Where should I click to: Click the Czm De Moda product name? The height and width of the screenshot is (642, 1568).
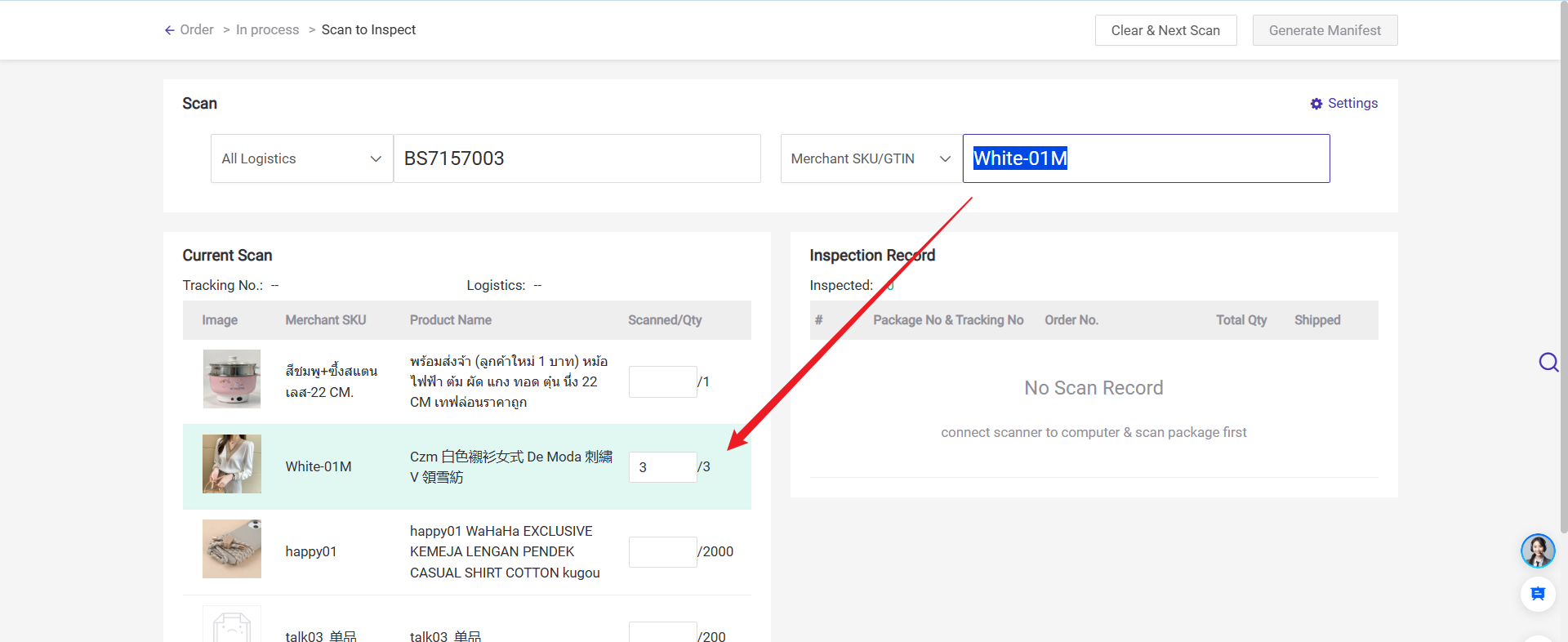[x=511, y=467]
